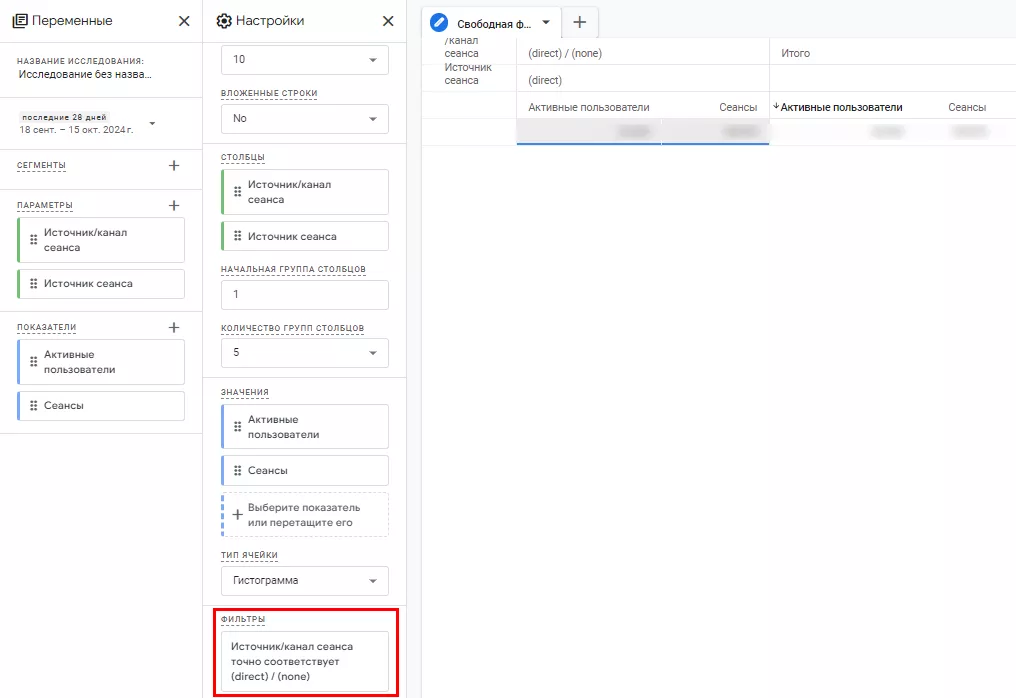Click drag handle of Источник сеанса in Столбцы
This screenshot has height=698, width=1016.
tap(238, 237)
